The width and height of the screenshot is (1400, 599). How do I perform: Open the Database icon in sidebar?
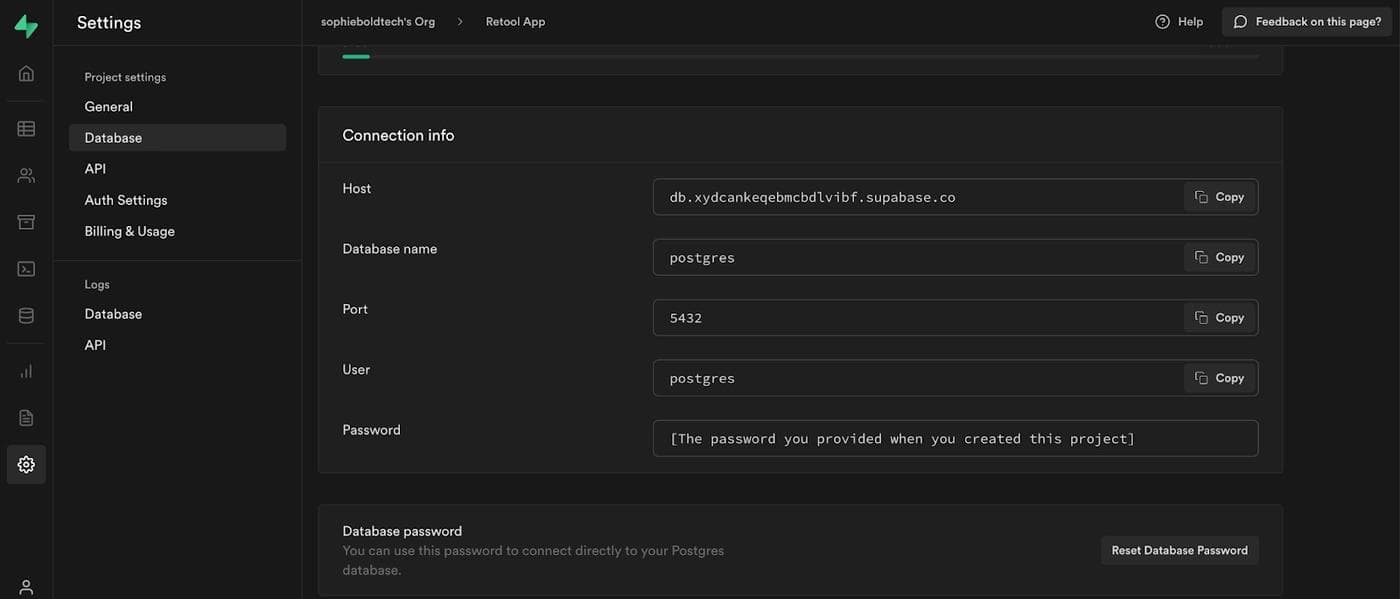(26, 316)
